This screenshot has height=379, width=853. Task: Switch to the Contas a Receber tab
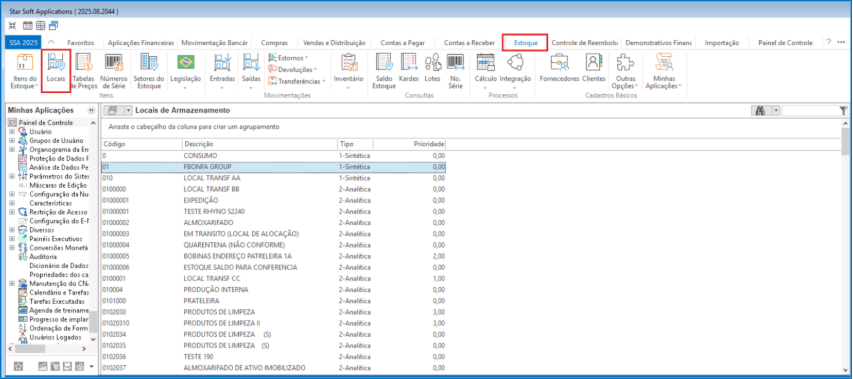469,42
